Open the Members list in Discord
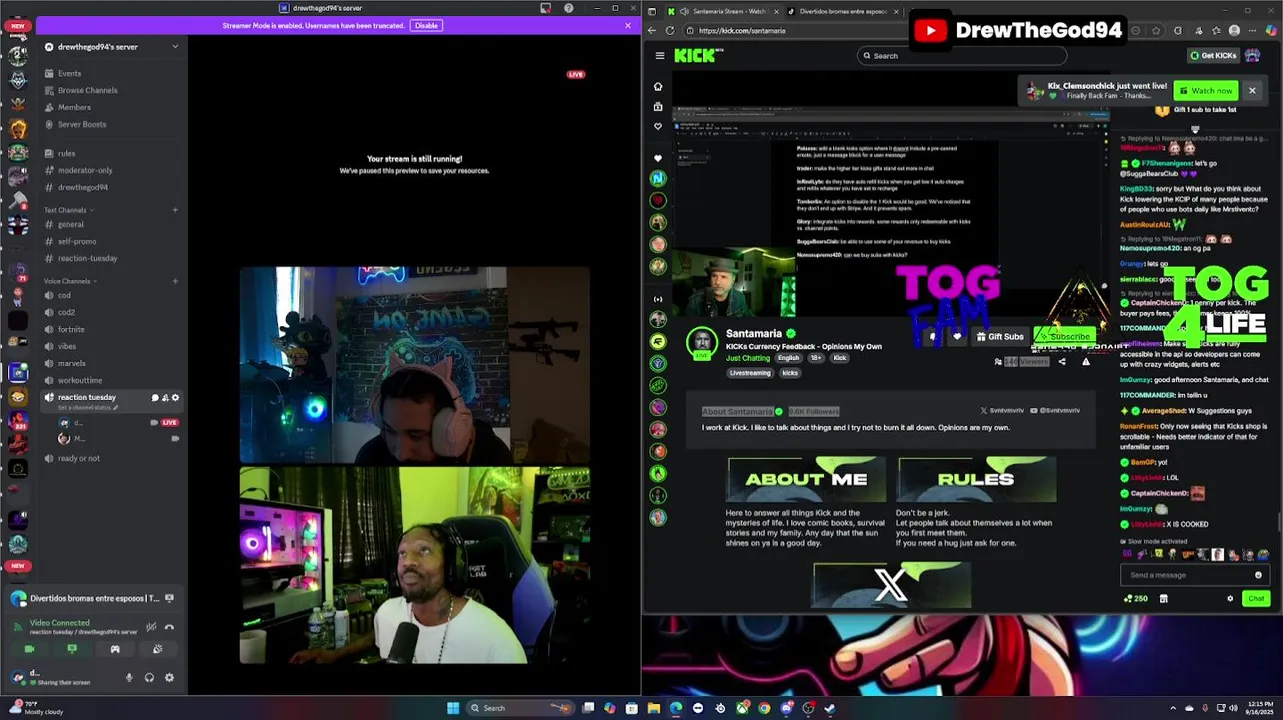Image resolution: width=1283 pixels, height=720 pixels. [x=74, y=107]
